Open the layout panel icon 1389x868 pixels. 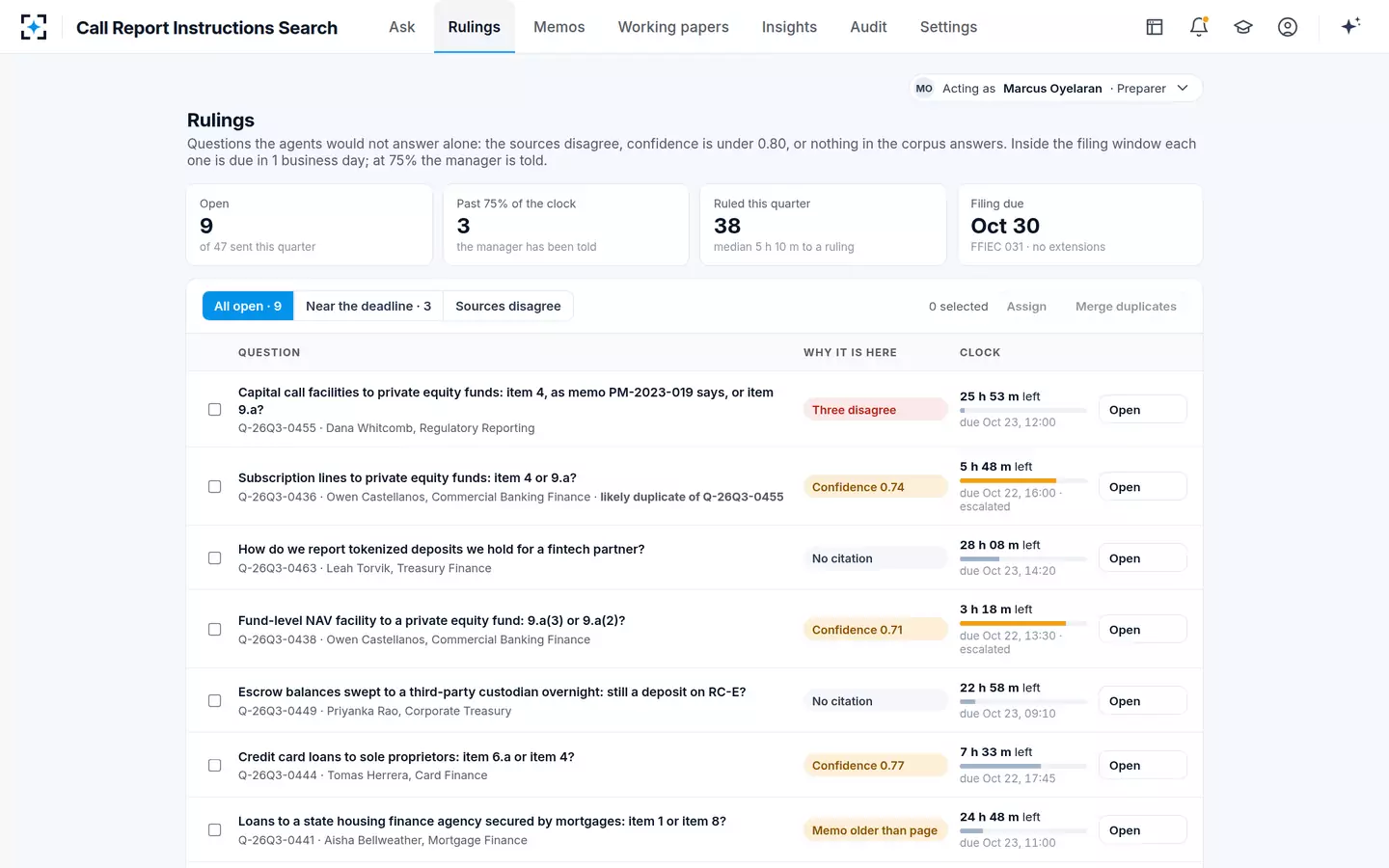point(1155,27)
